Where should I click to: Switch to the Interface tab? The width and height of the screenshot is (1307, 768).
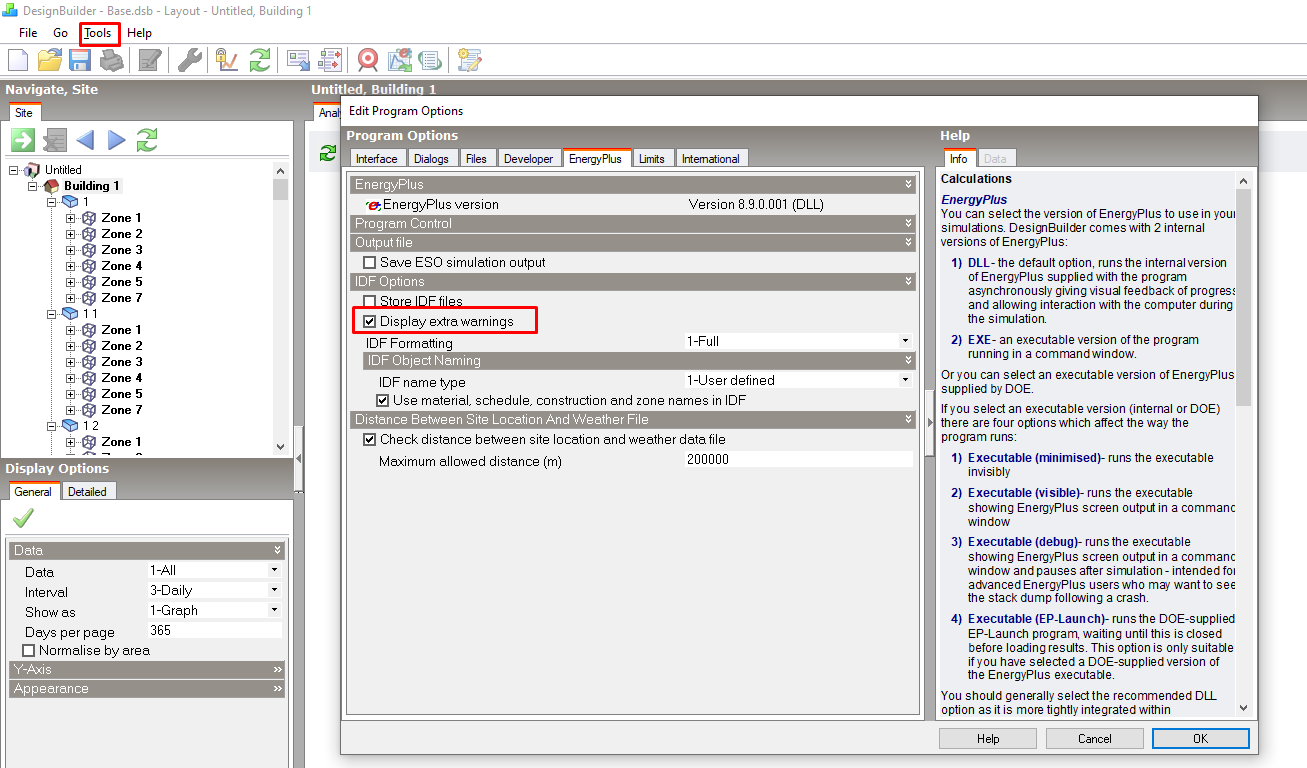pos(377,158)
